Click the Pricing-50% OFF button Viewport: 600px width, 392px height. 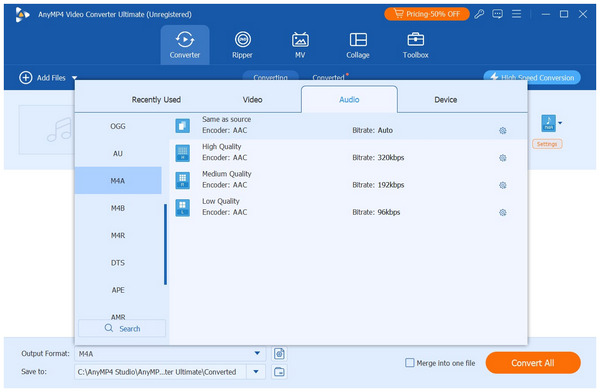427,14
